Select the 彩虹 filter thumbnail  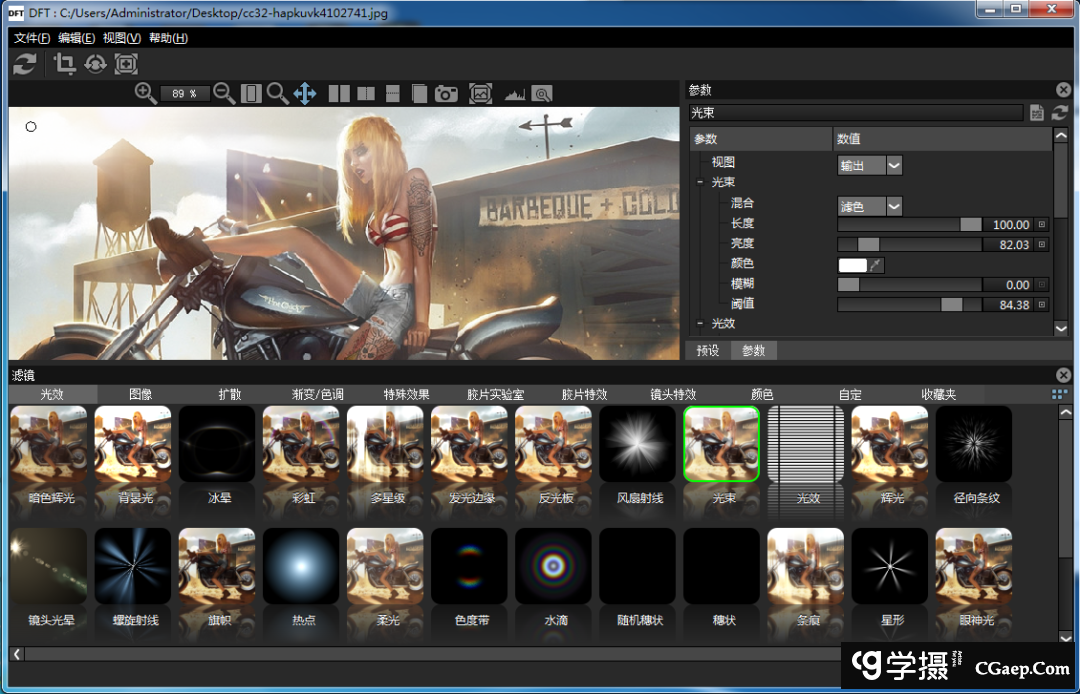point(301,443)
